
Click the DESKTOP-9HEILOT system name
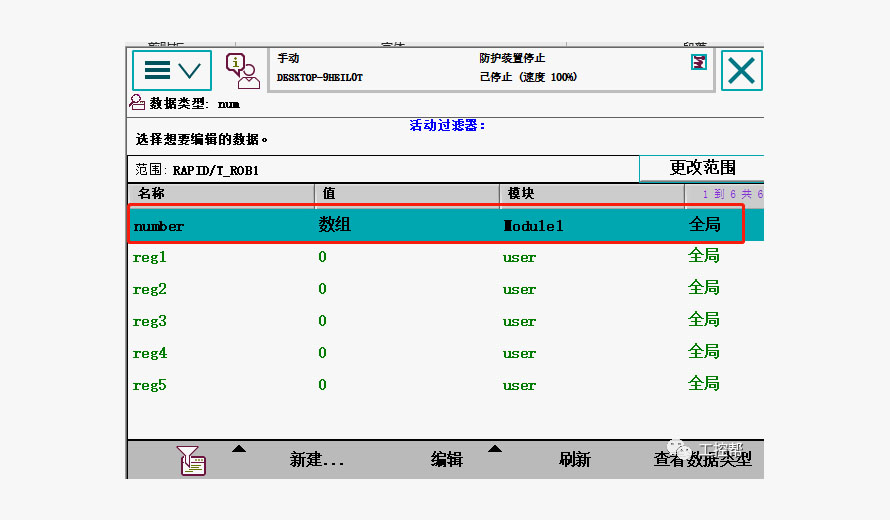coord(320,77)
